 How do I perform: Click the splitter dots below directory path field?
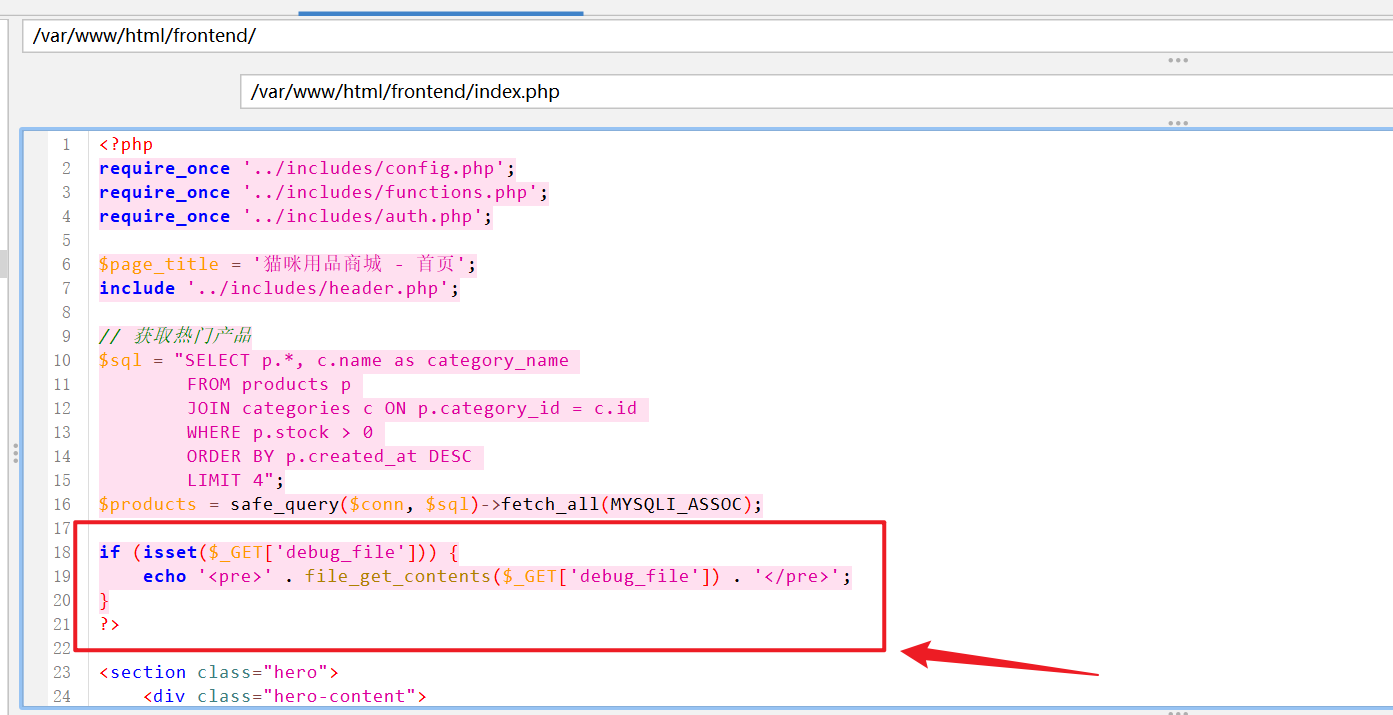click(1178, 60)
